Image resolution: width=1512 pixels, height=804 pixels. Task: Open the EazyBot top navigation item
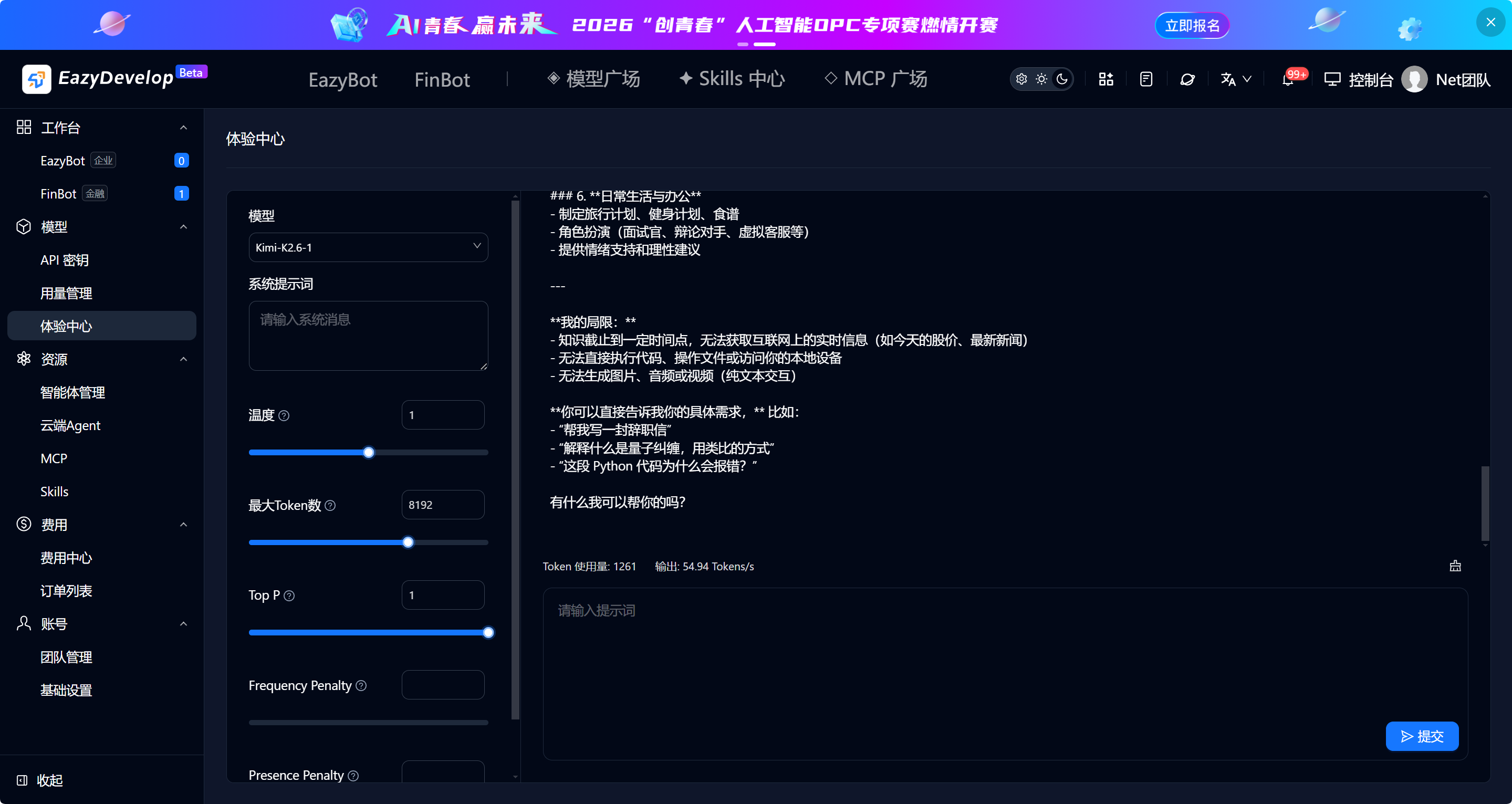[343, 79]
